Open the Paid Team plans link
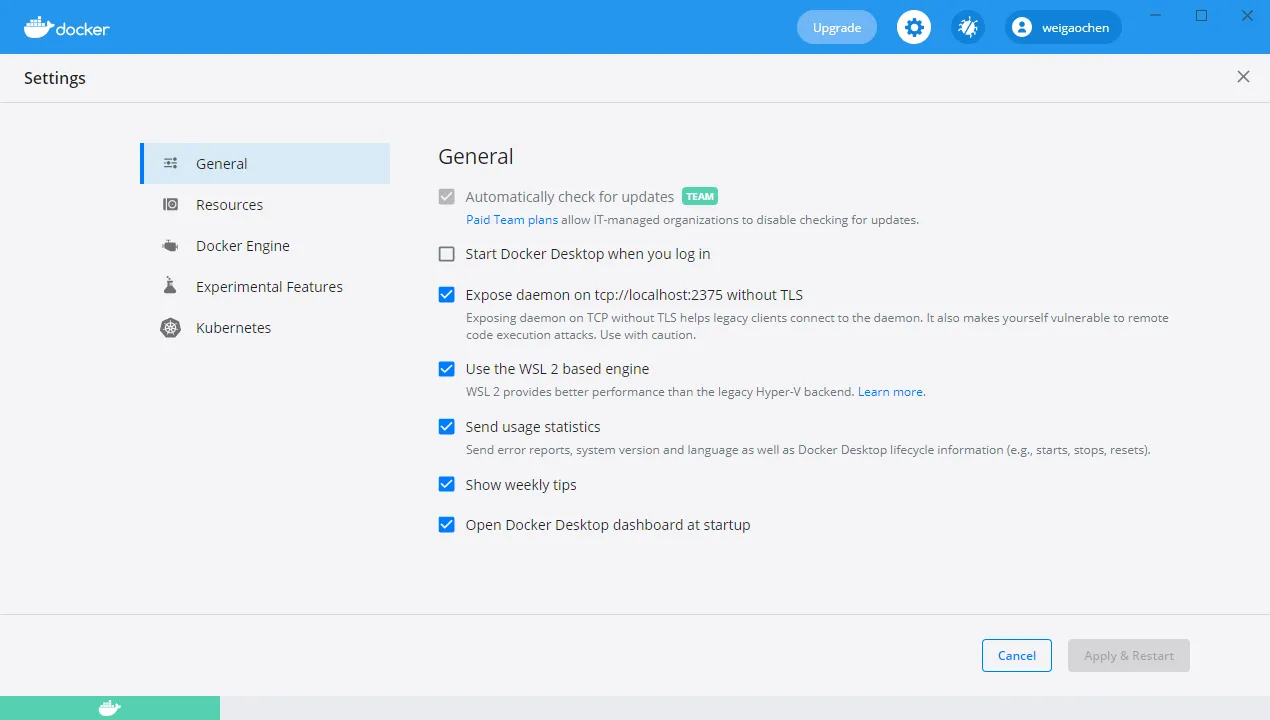 [511, 220]
